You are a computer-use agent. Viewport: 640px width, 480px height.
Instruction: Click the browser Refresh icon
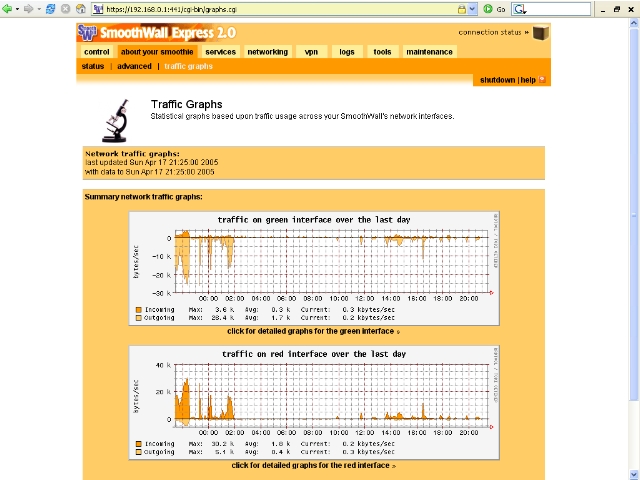pos(50,9)
